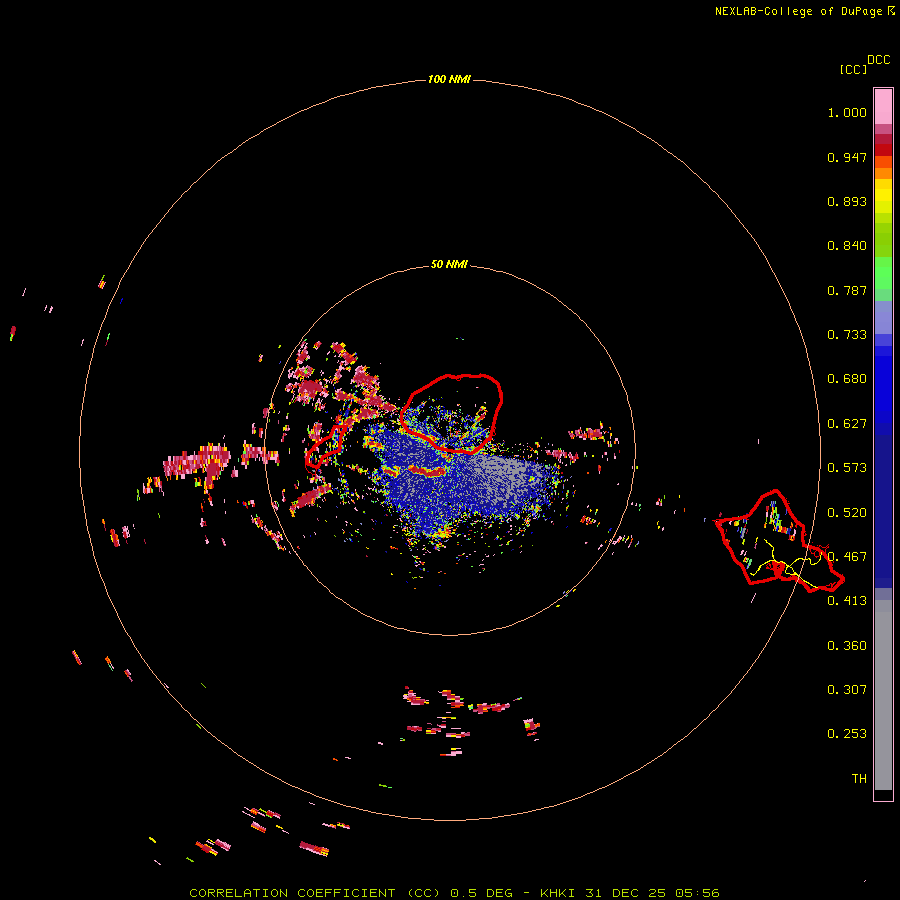
Task: Click the 0.5 DEG elevation angle text
Action: pyautogui.click(x=482, y=893)
